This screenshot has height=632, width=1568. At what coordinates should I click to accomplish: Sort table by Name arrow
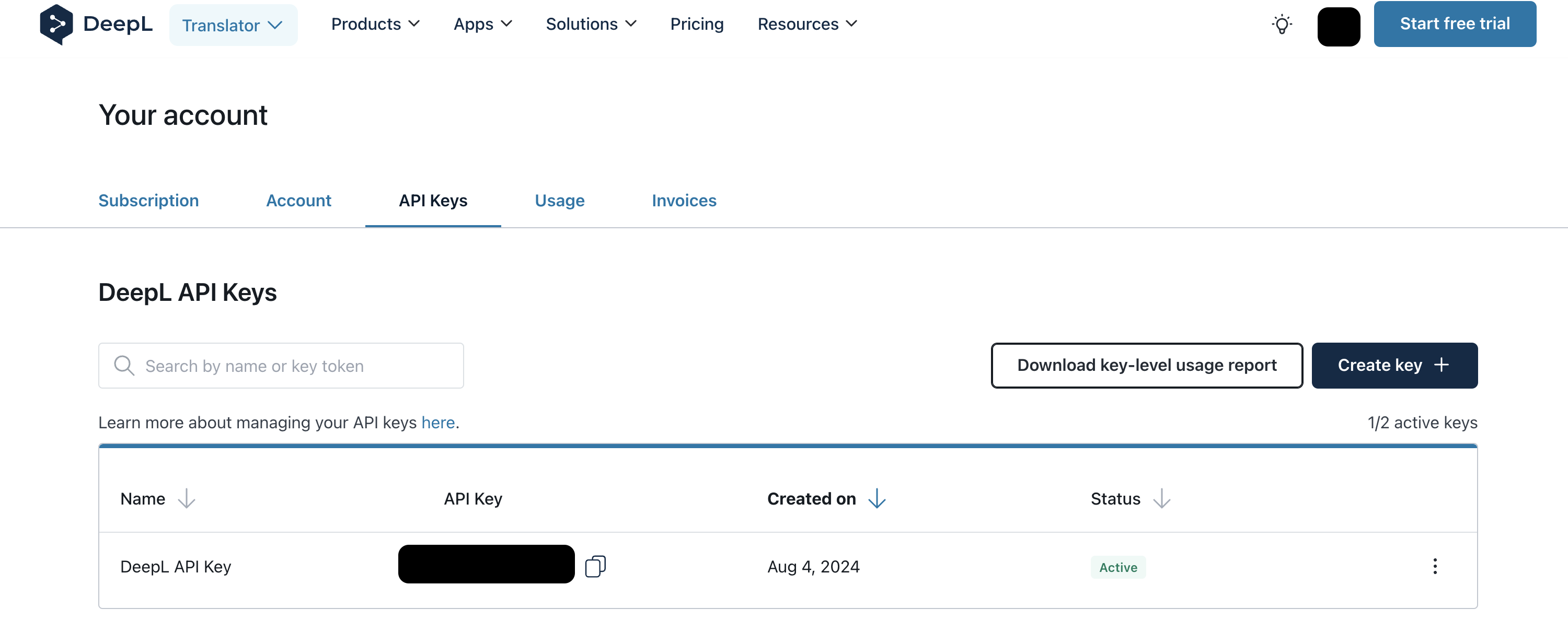[x=186, y=499]
